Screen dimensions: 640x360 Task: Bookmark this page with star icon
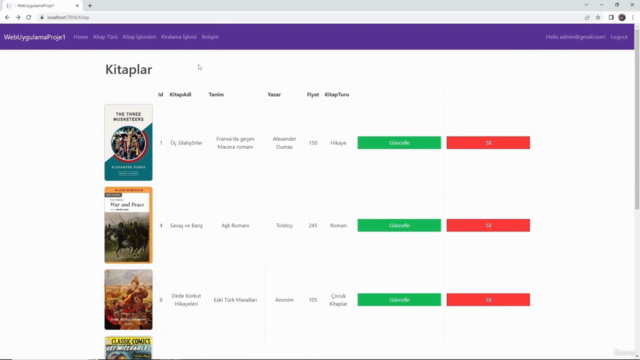[598, 17]
